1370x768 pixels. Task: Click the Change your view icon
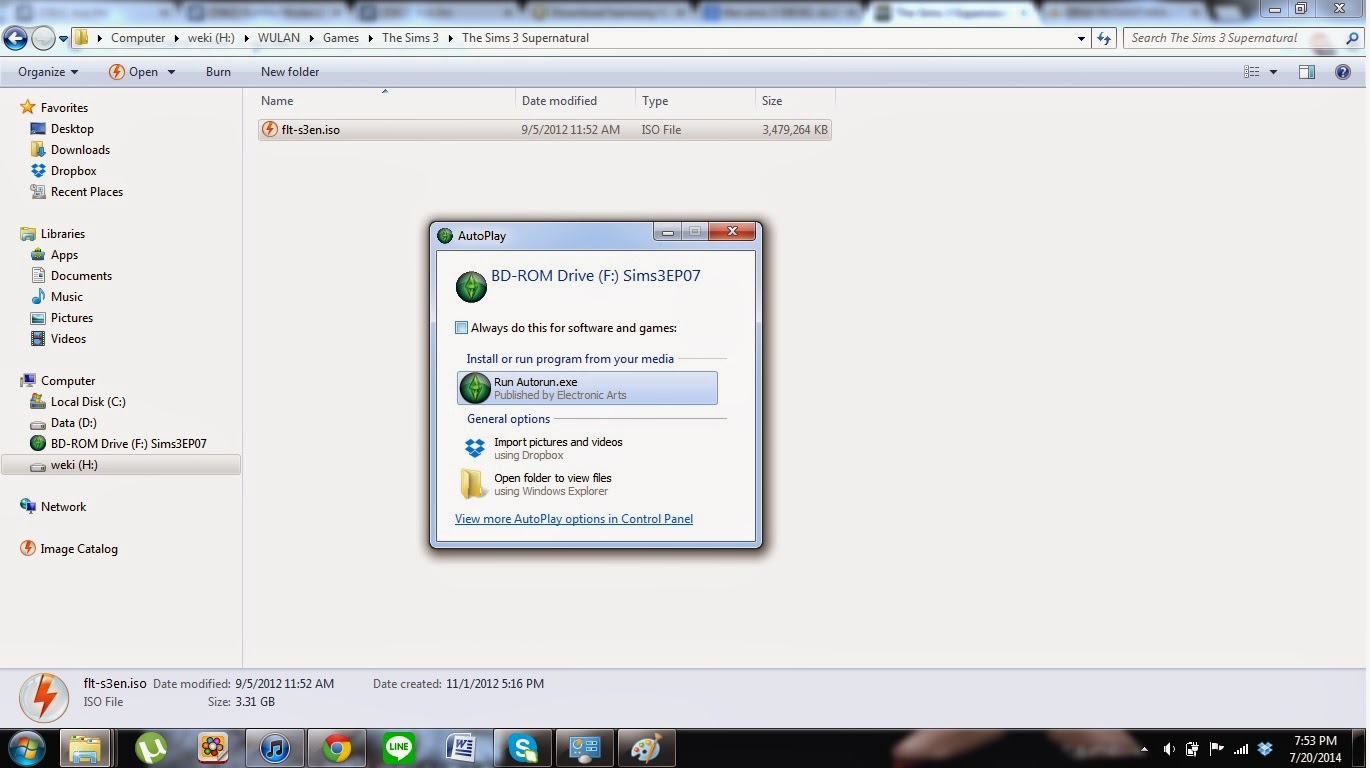tap(1251, 72)
